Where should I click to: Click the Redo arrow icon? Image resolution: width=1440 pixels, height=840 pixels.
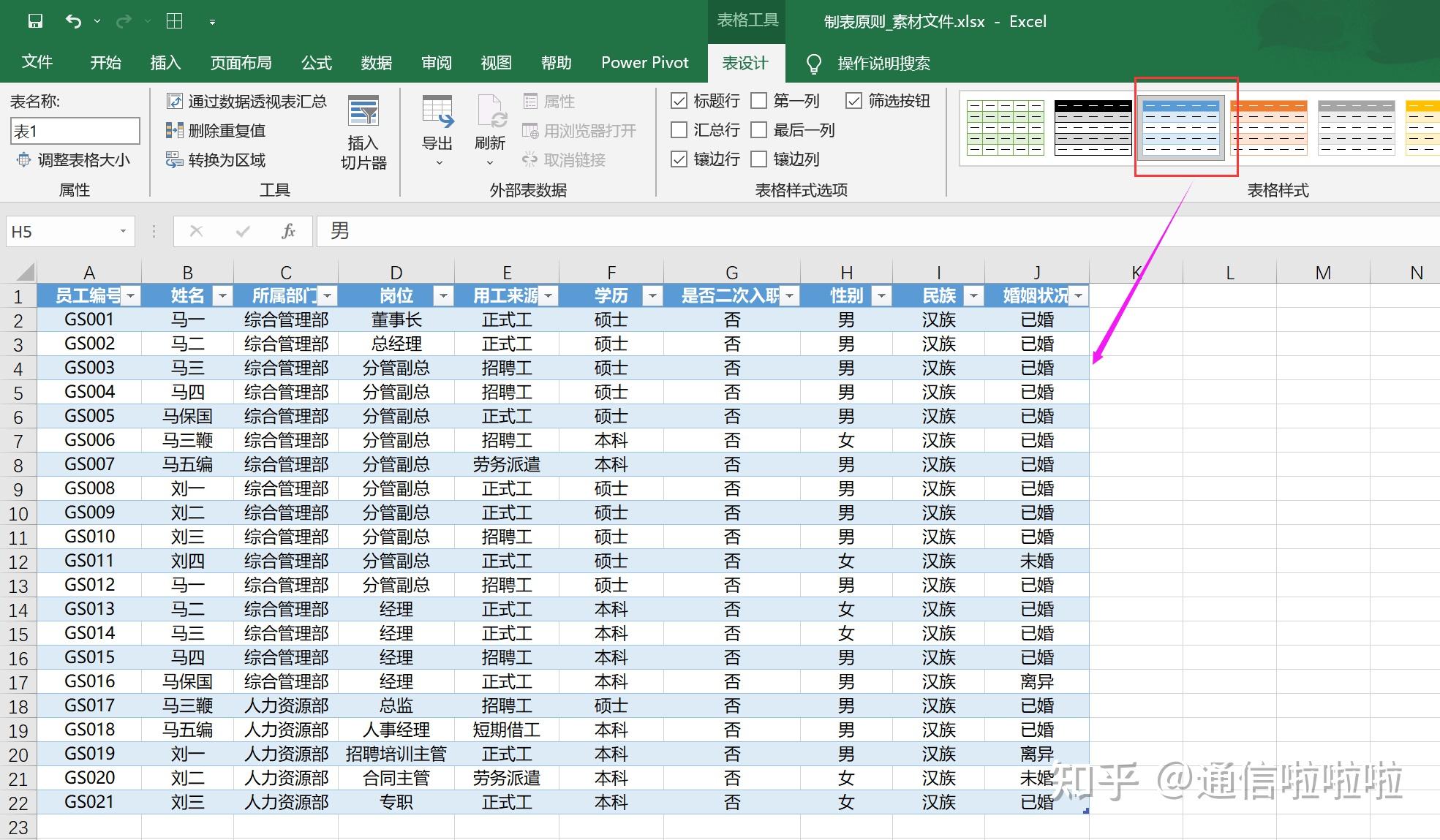point(124,21)
